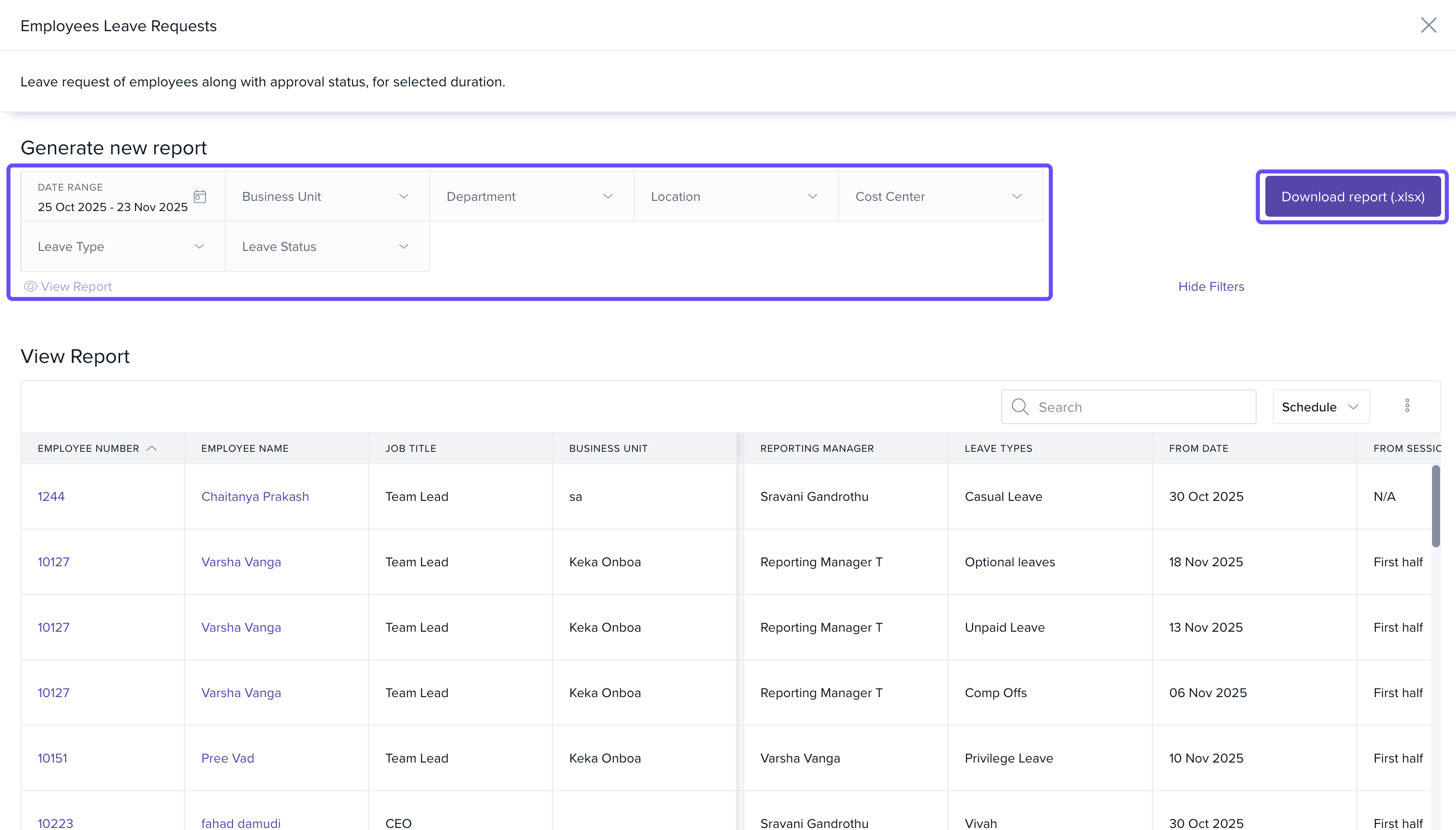This screenshot has height=830, width=1456.
Task: Sort by Employee Number arrow icon
Action: pos(152,449)
